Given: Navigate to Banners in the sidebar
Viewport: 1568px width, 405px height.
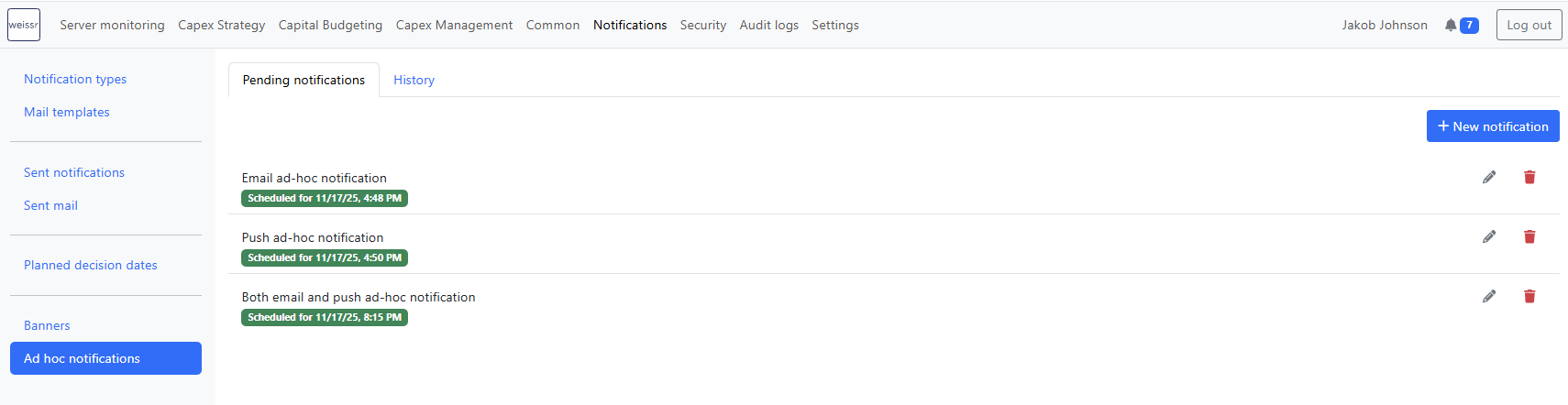Looking at the screenshot, I should tap(47, 325).
